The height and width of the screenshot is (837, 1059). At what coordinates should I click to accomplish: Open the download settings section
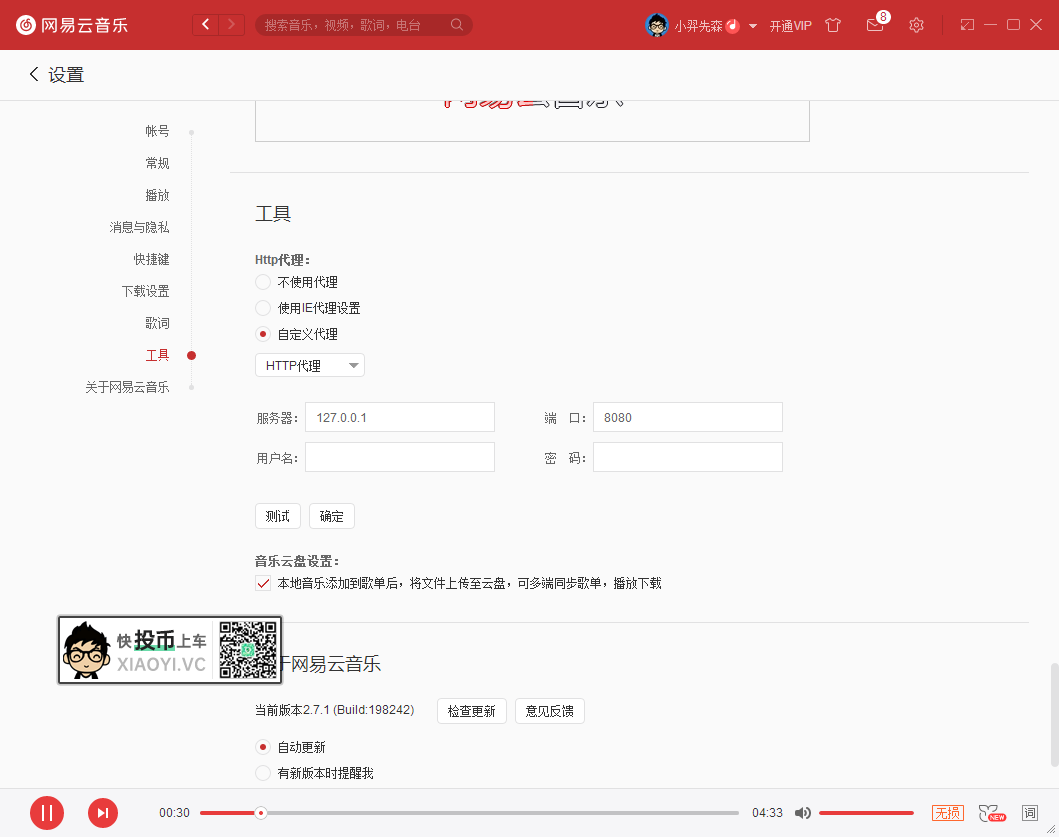coord(145,291)
